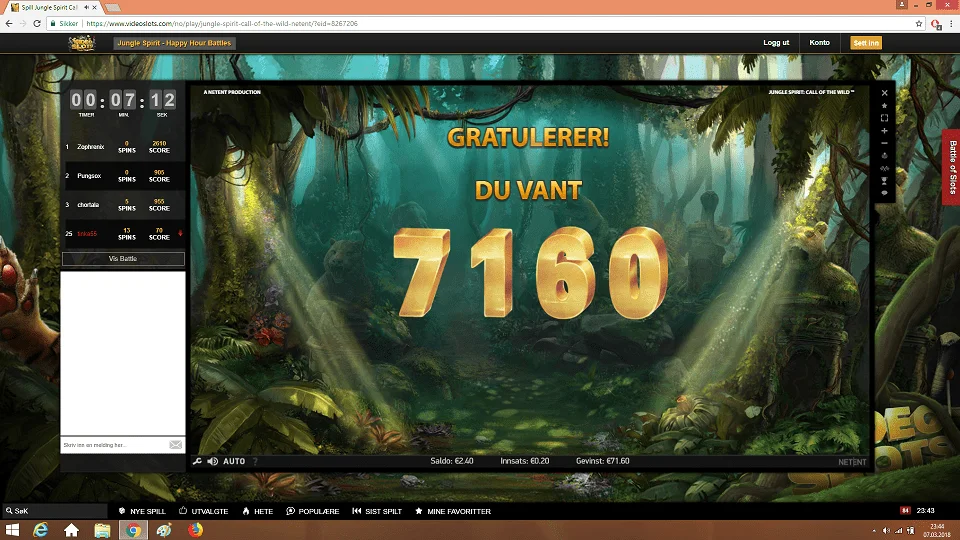Open the trophy icon in game sidebar
This screenshot has height=540, width=960.
884,181
